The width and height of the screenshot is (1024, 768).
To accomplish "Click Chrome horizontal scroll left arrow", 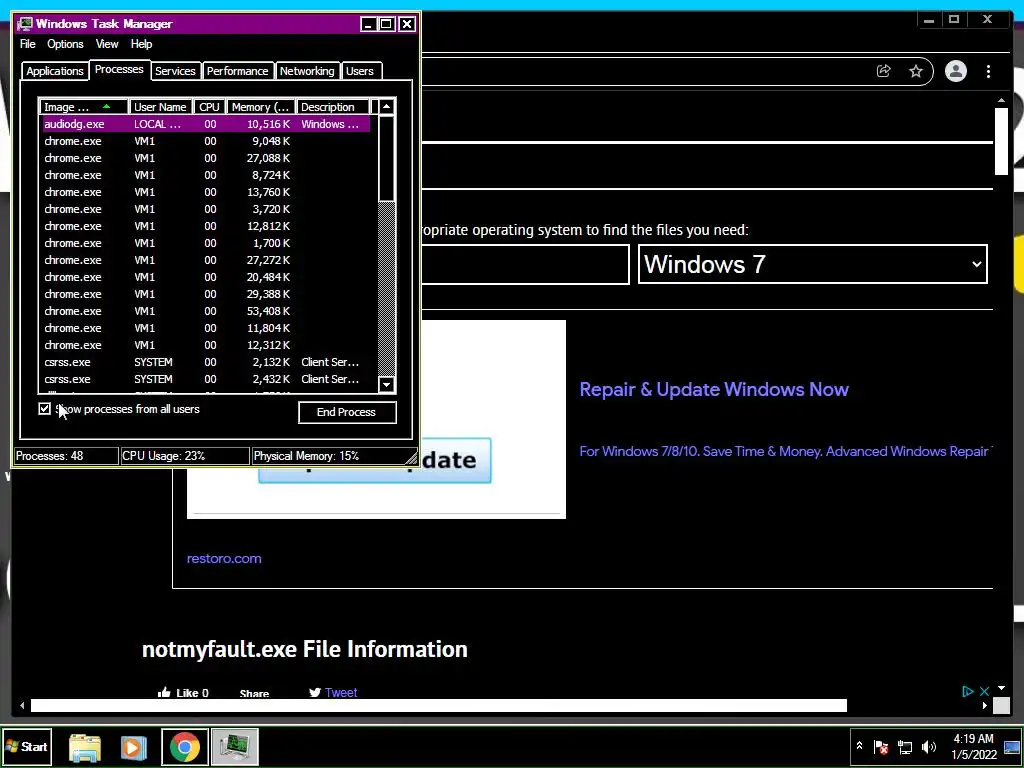I will [x=23, y=705].
